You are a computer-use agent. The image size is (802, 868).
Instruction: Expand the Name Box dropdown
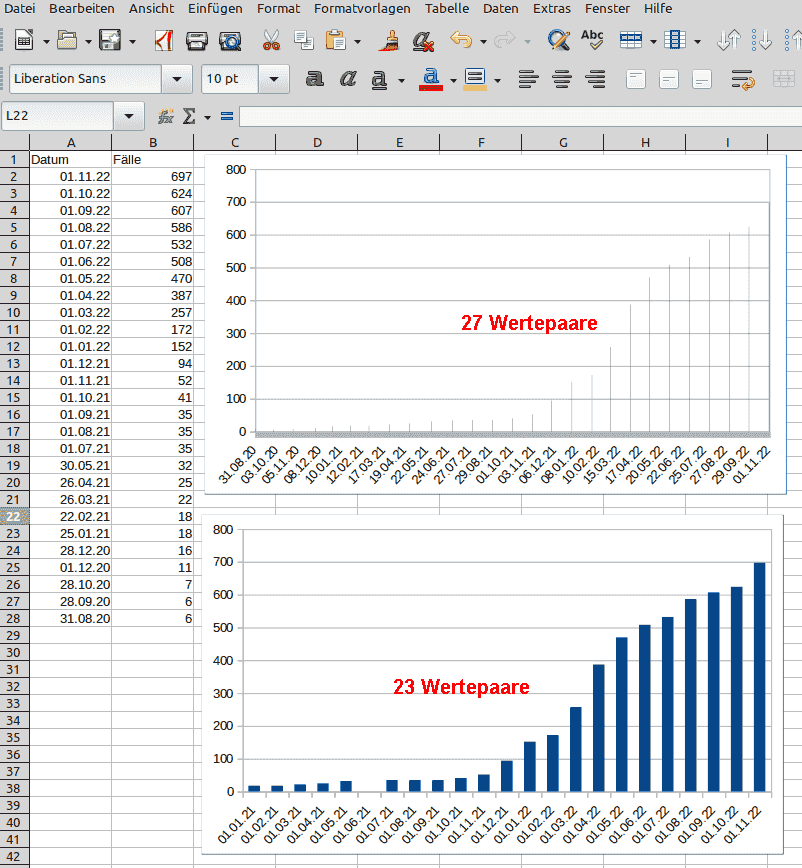pos(128,117)
